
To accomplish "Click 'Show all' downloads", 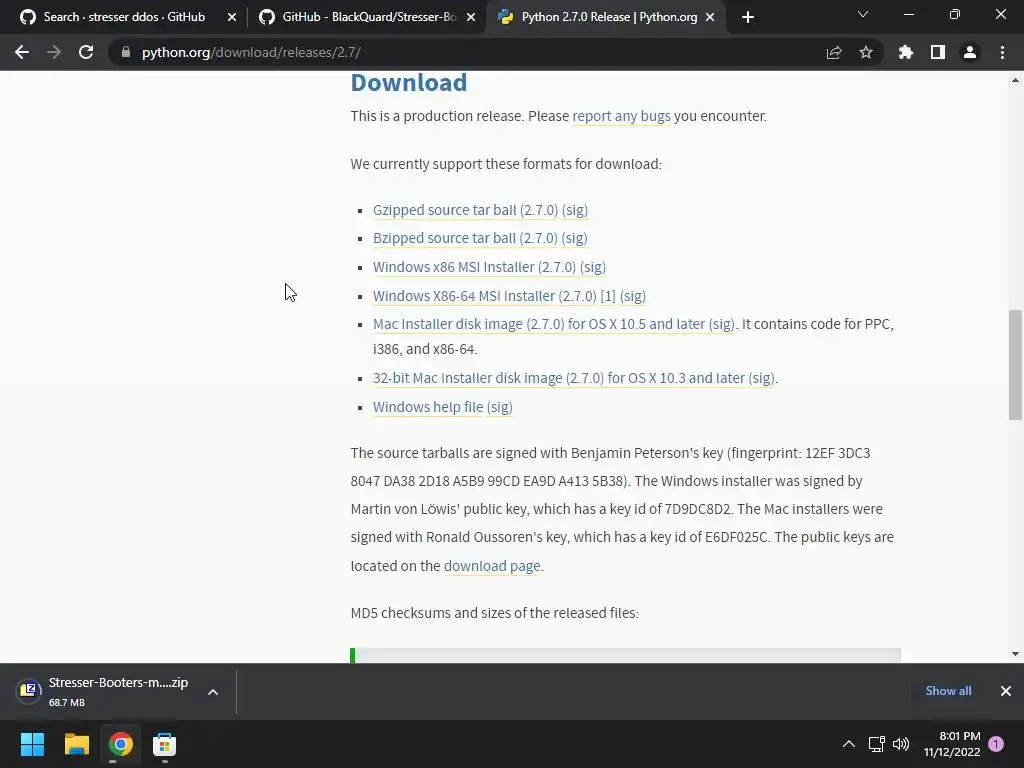I will (x=948, y=691).
